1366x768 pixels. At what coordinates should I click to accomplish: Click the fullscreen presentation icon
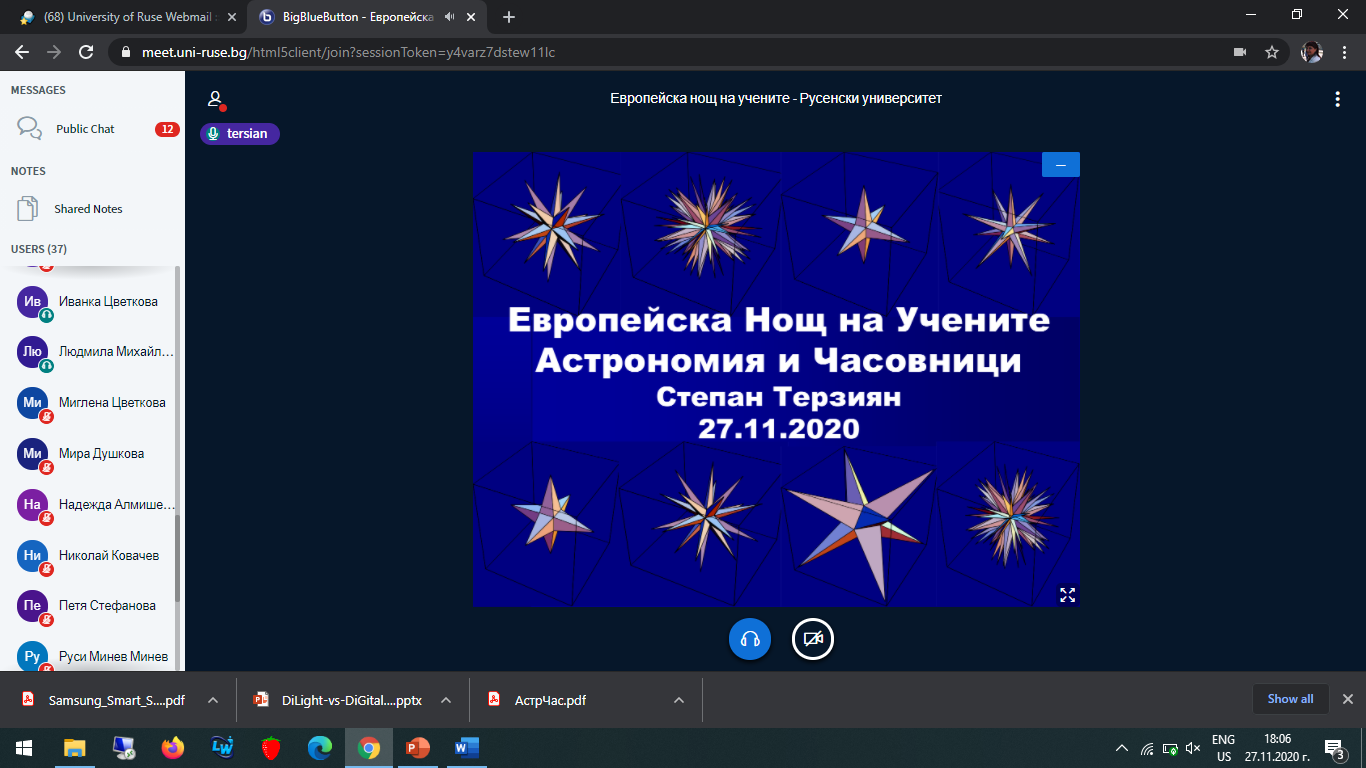coord(1067,595)
